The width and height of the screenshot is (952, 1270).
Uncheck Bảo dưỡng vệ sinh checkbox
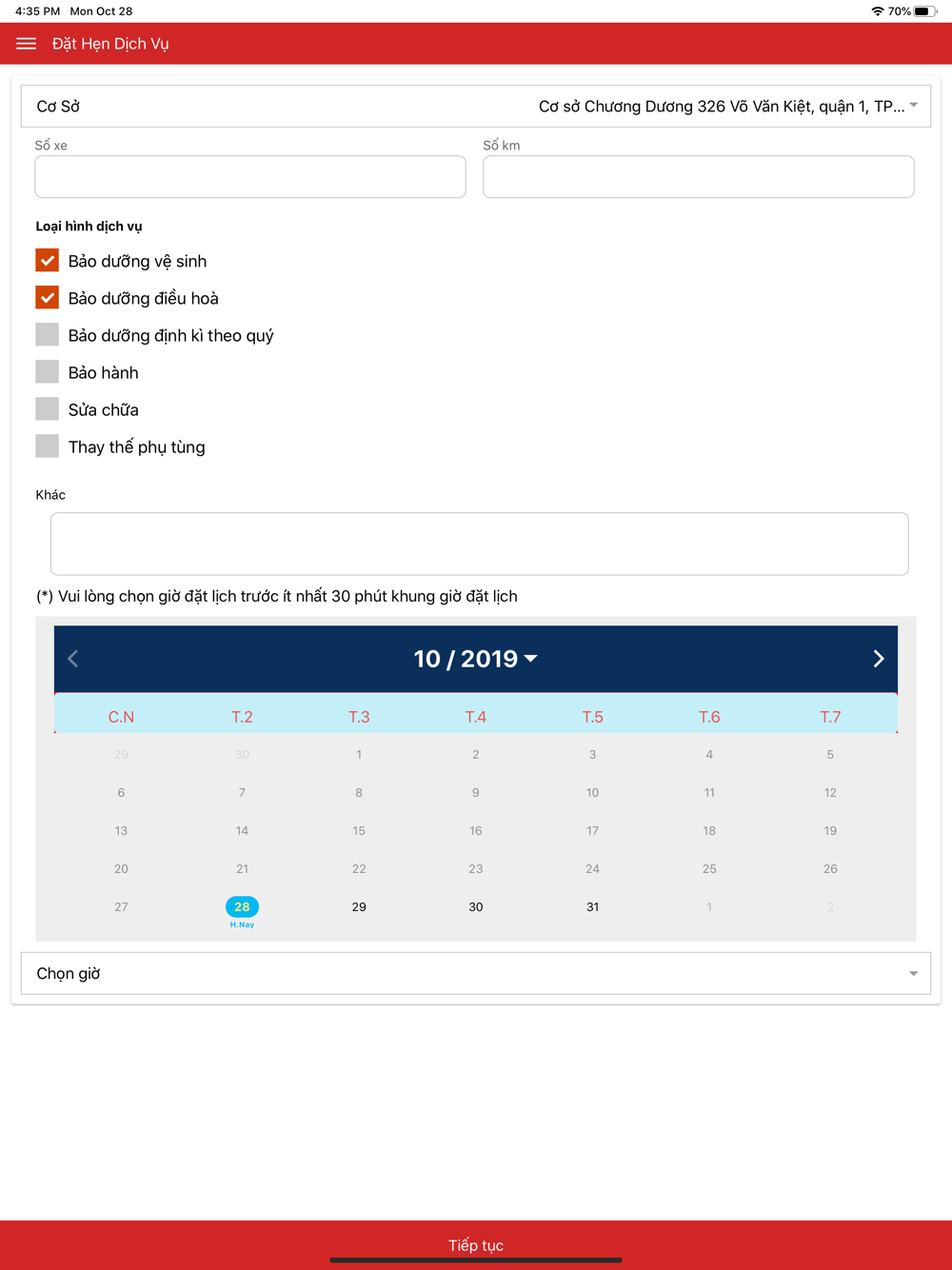[47, 261]
